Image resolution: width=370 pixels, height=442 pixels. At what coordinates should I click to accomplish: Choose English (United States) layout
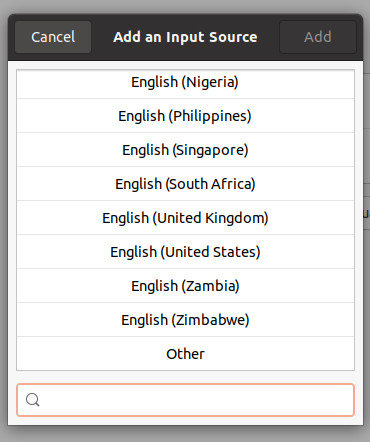(185, 252)
